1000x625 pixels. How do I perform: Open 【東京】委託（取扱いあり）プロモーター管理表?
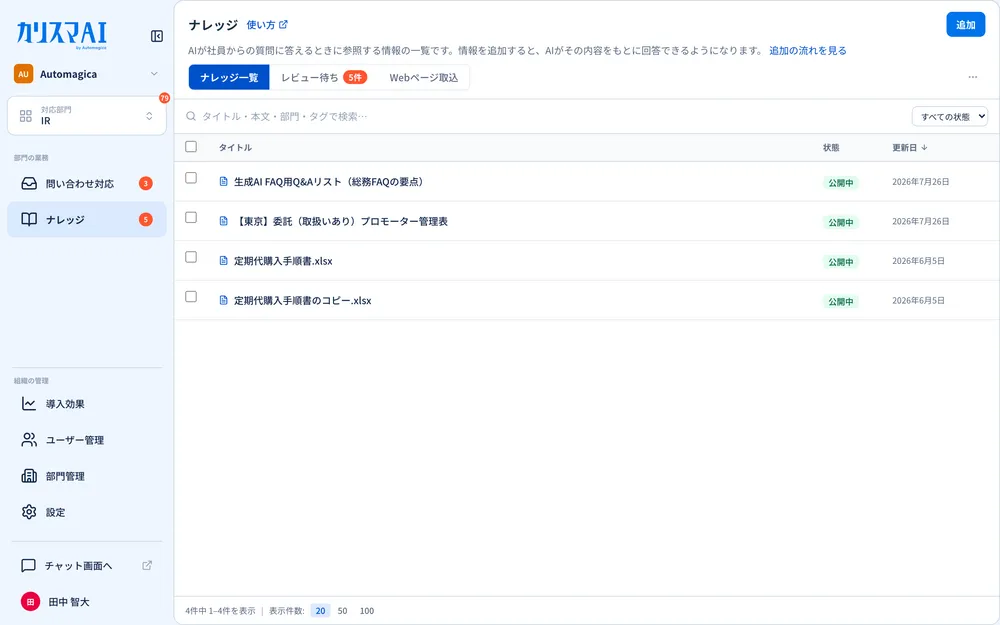click(341, 221)
